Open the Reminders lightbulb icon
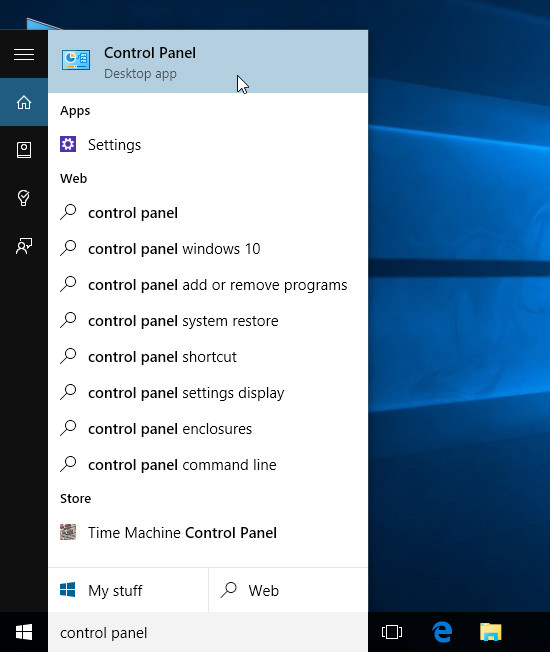Viewport: 550px width, 652px height. (24, 198)
